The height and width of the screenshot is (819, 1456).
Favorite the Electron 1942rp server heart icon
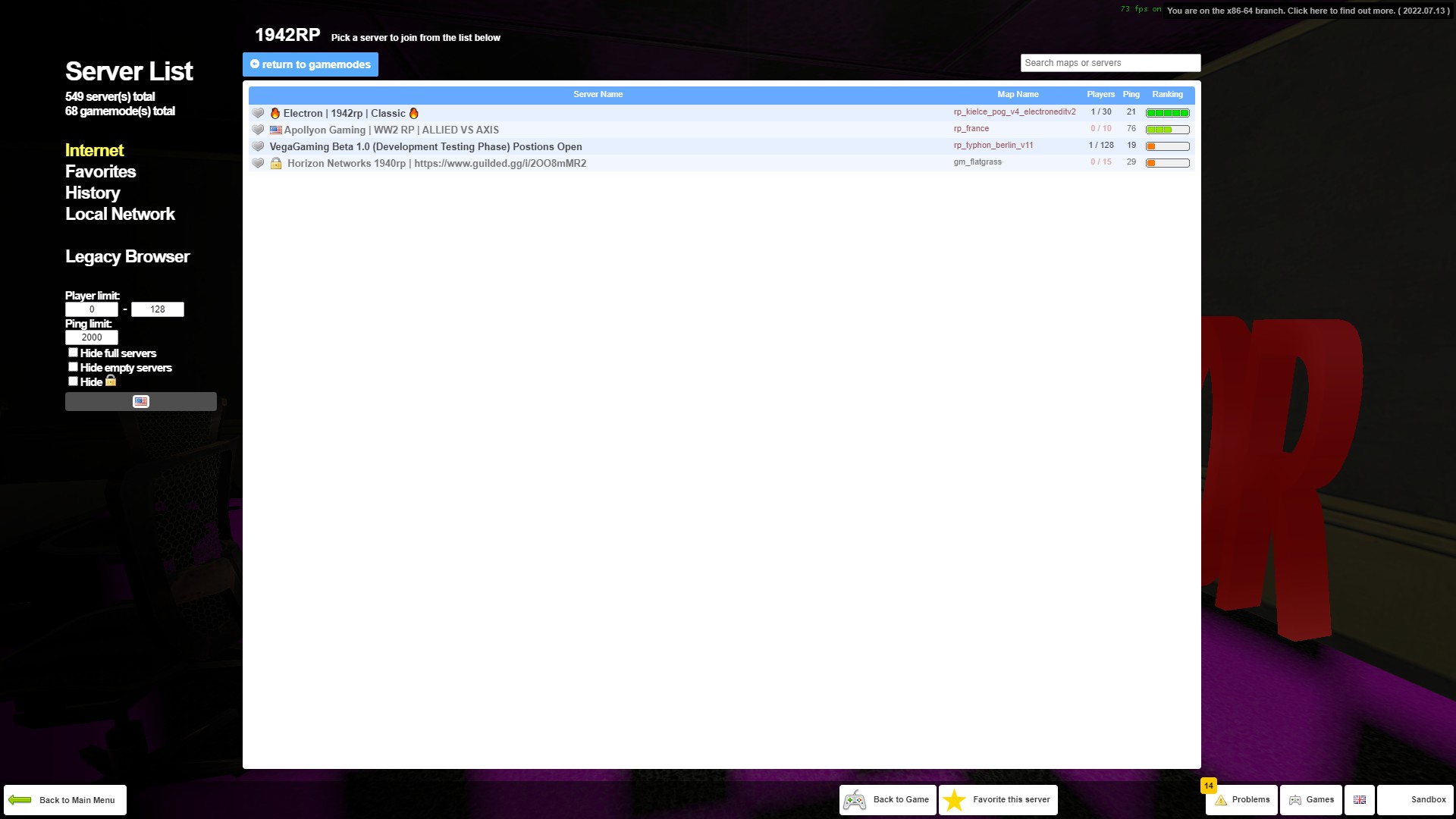pyautogui.click(x=258, y=113)
